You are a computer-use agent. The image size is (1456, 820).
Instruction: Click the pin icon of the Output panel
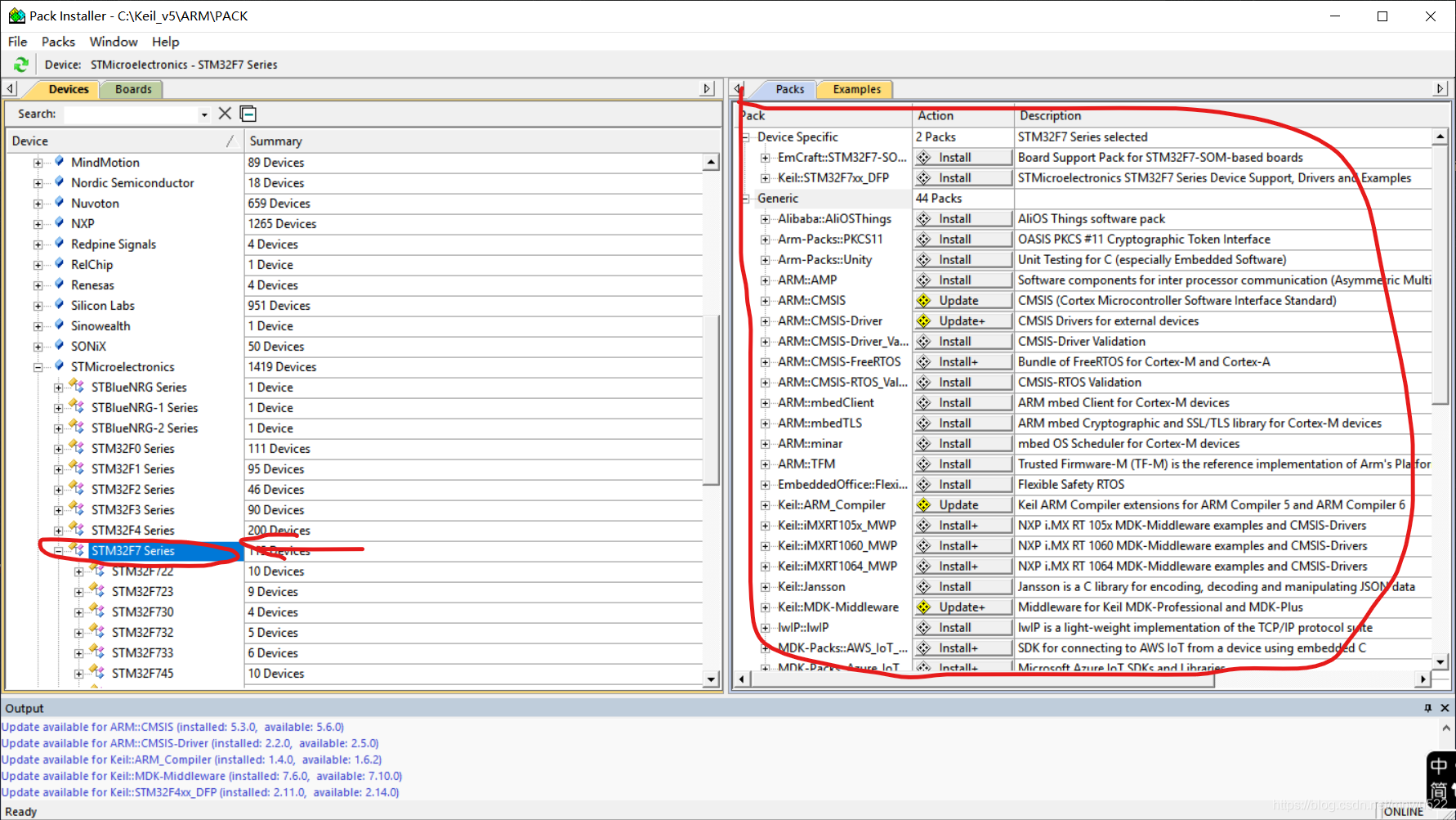pyautogui.click(x=1427, y=708)
